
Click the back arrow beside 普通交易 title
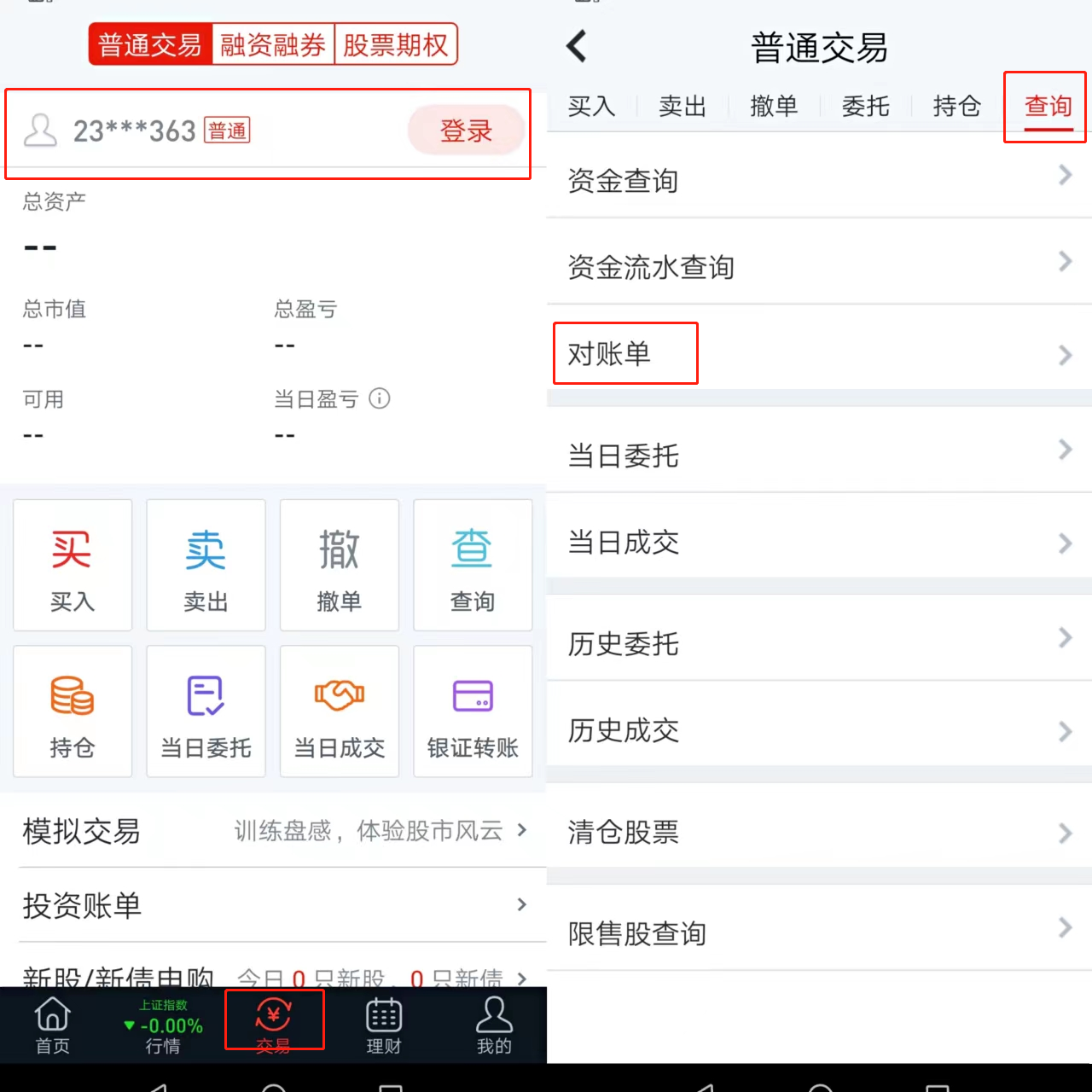click(x=578, y=46)
